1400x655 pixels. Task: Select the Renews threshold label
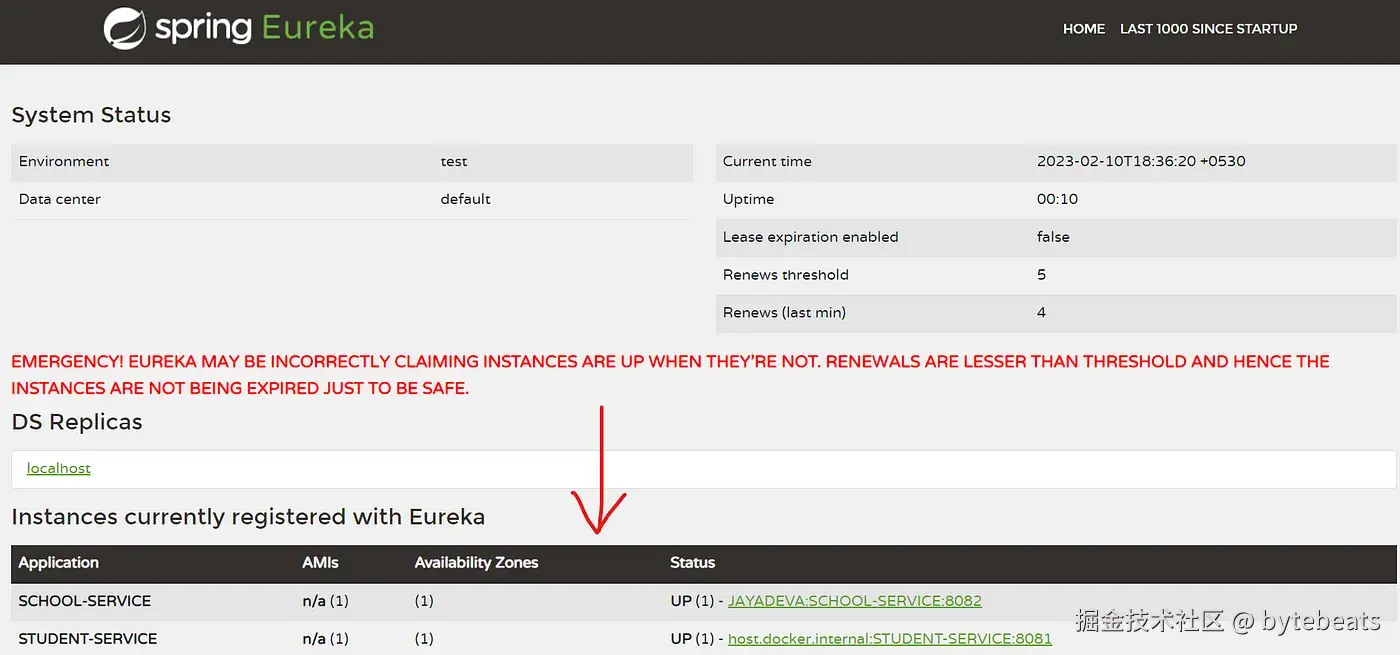pos(786,275)
